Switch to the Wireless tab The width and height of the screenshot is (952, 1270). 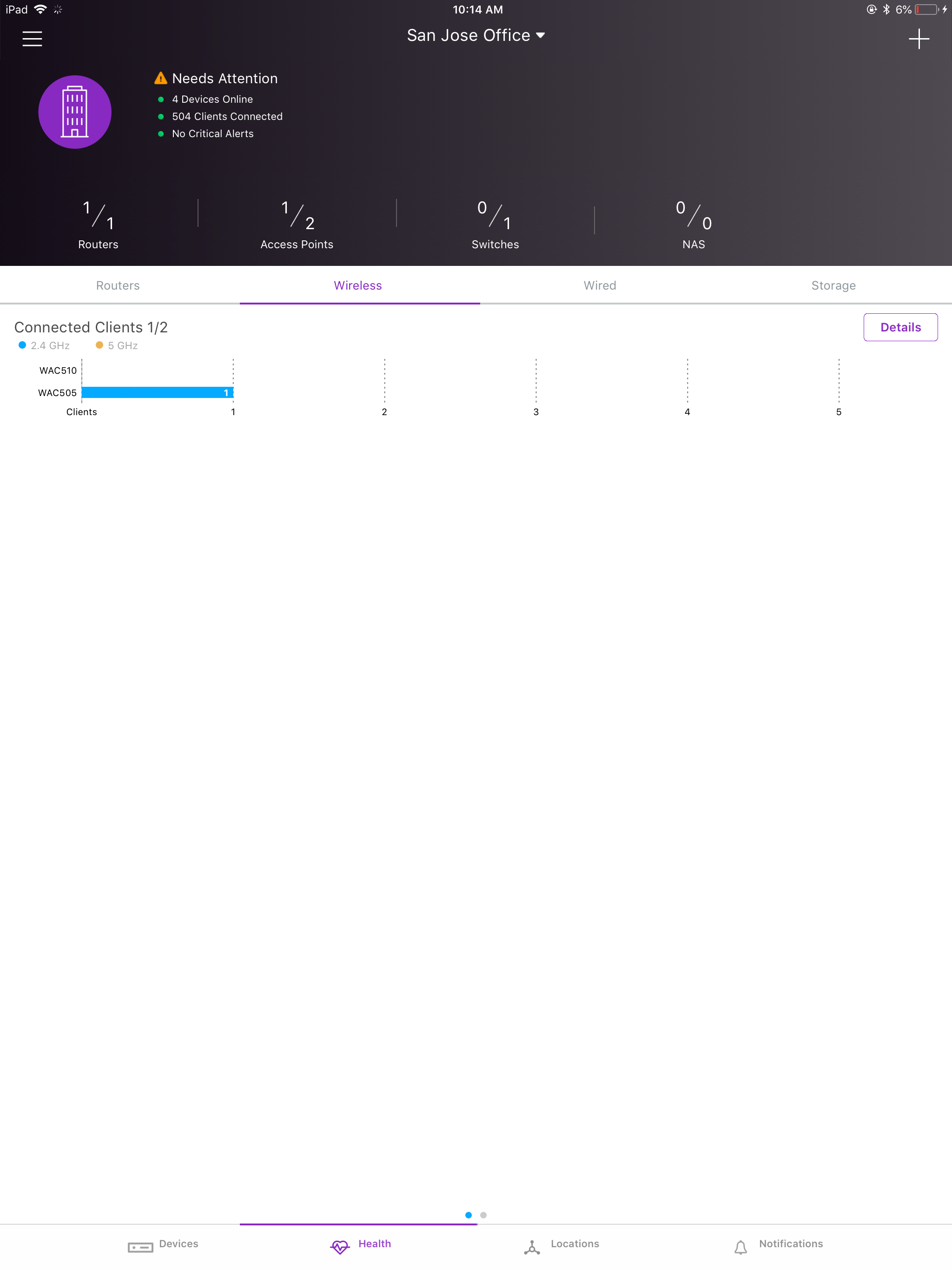(x=358, y=285)
